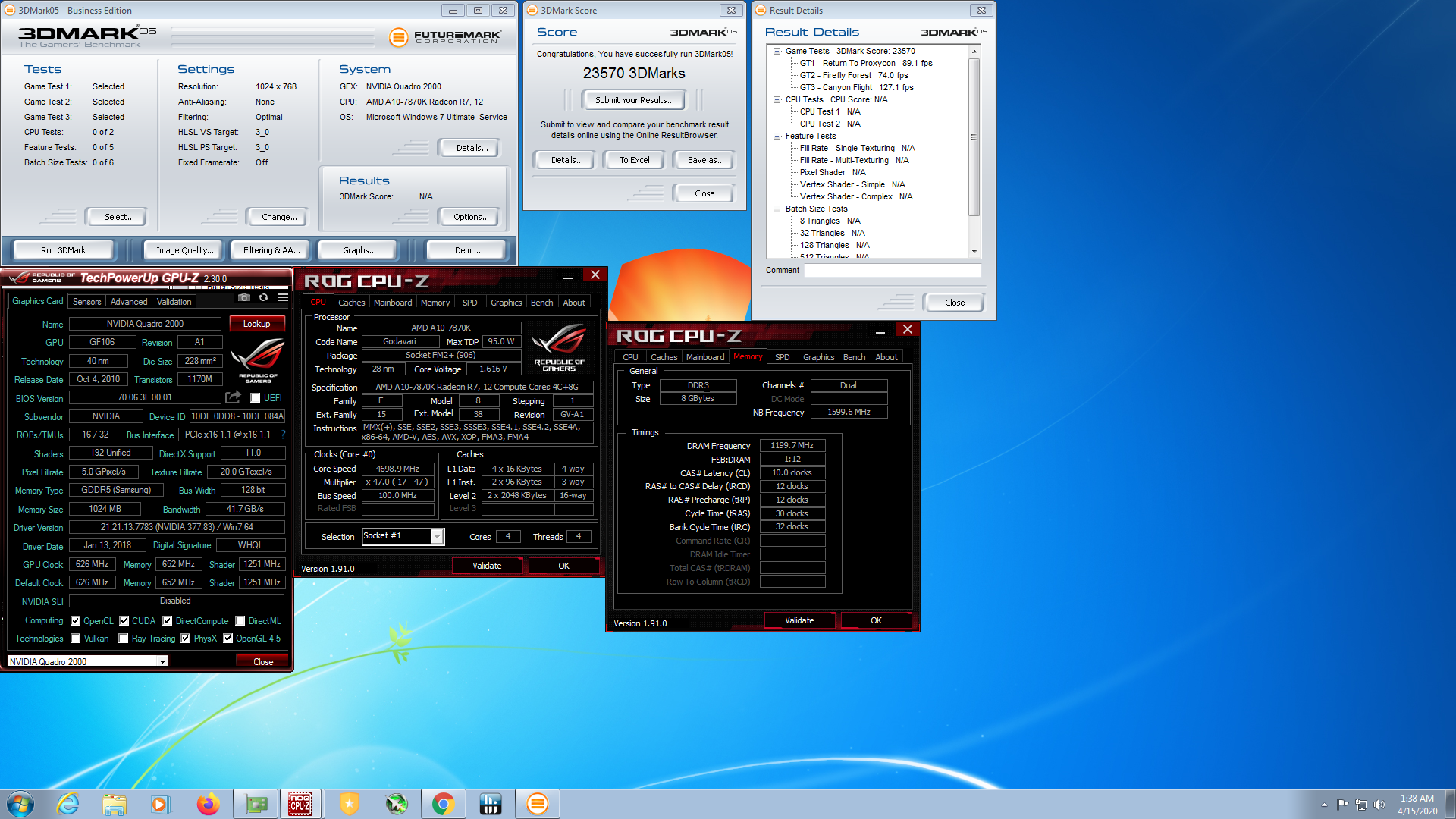1456x819 pixels.
Task: Switch to GPU-Z taskbar icon
Action: tap(256, 804)
